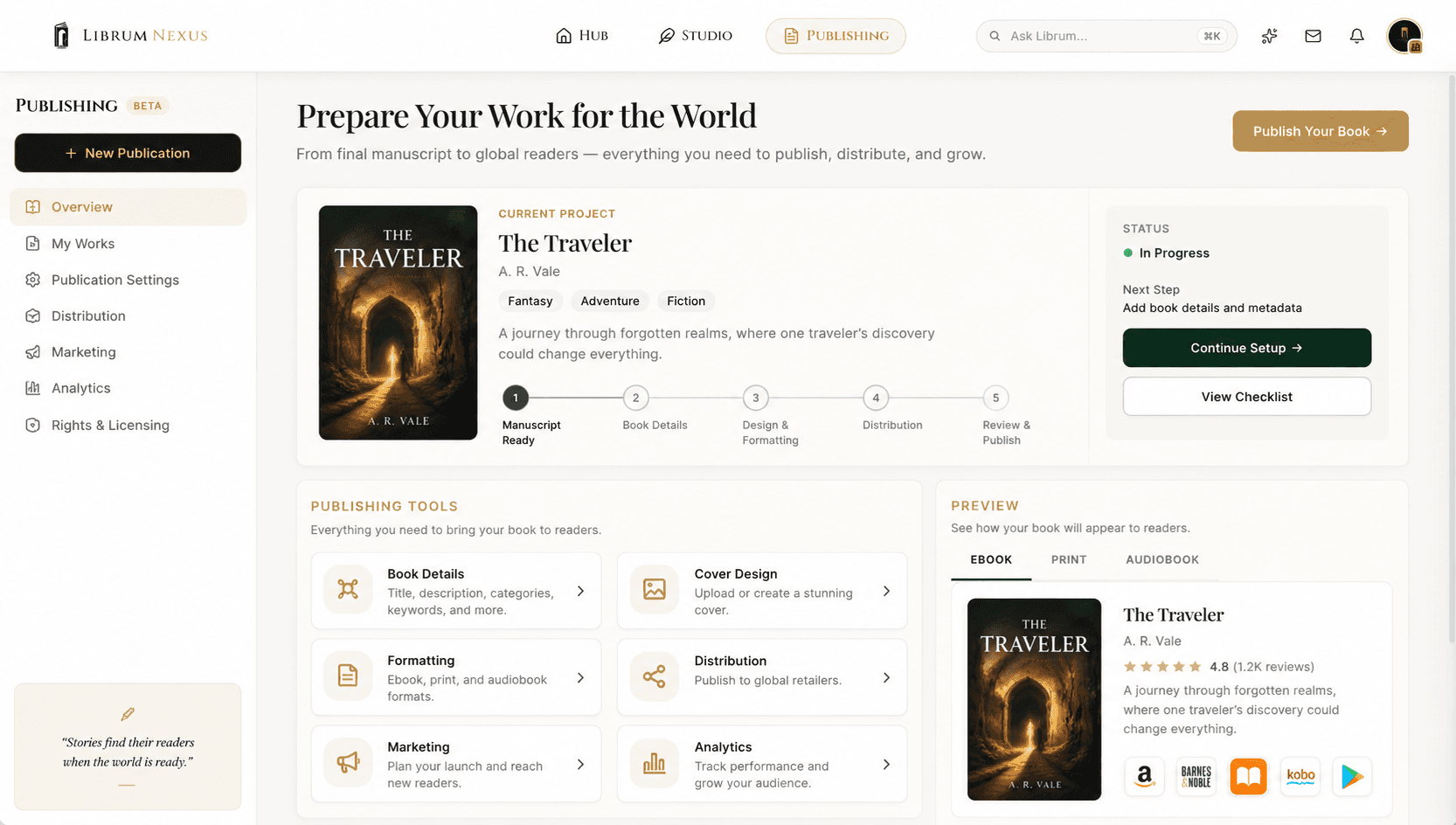Click the Publish Your Book button

click(1320, 131)
